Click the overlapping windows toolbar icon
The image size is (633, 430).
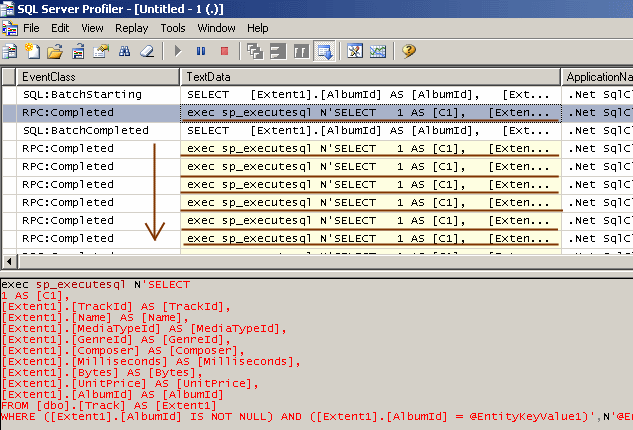(x=255, y=51)
